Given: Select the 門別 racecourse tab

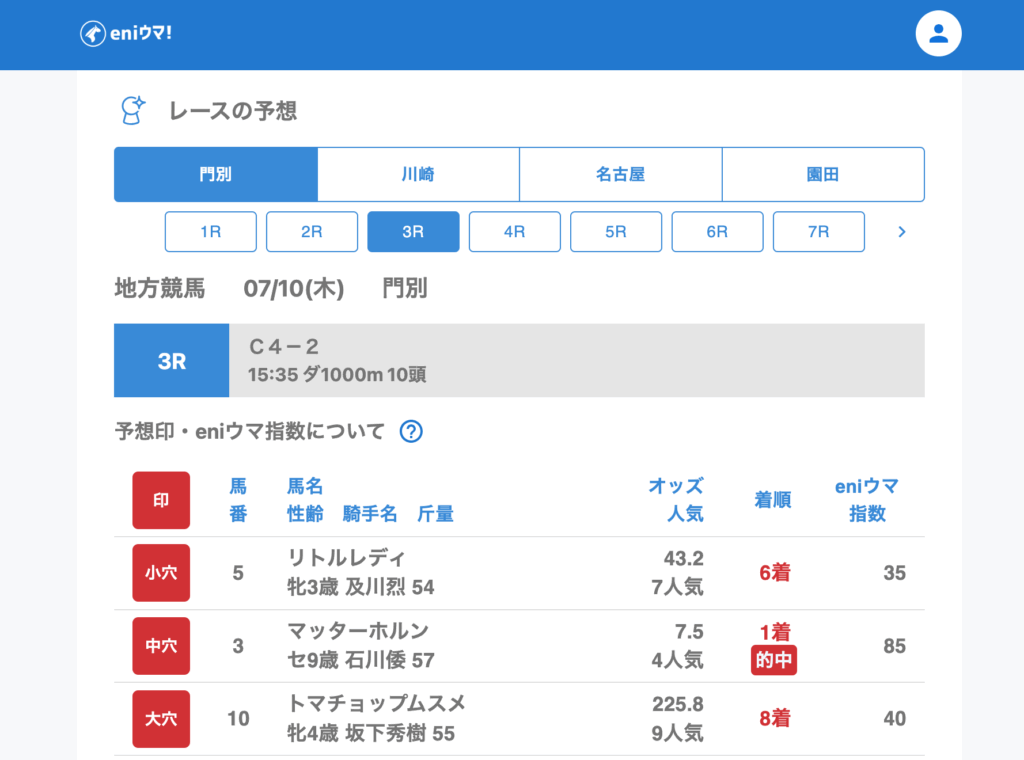Looking at the screenshot, I should click(216, 175).
